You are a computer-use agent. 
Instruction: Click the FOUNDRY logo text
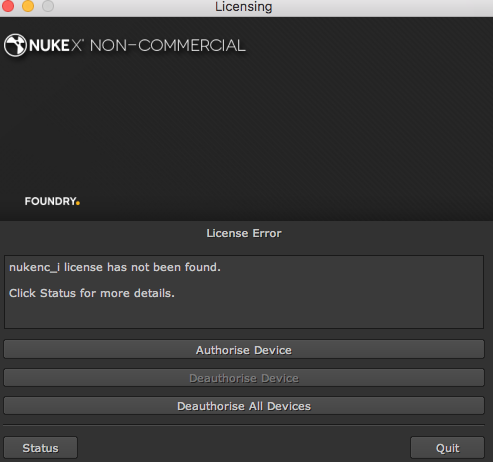point(52,201)
